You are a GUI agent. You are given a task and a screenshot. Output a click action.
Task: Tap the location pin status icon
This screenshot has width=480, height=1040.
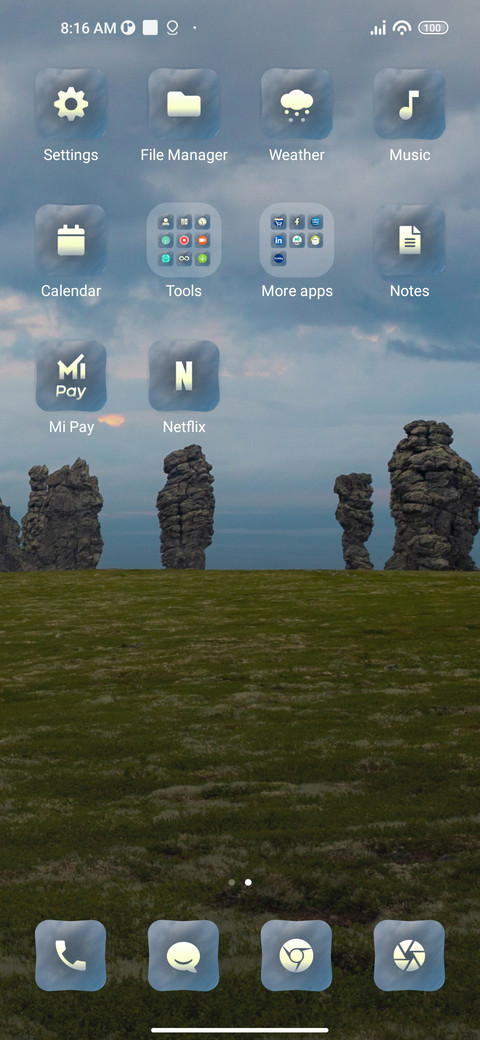[172, 28]
